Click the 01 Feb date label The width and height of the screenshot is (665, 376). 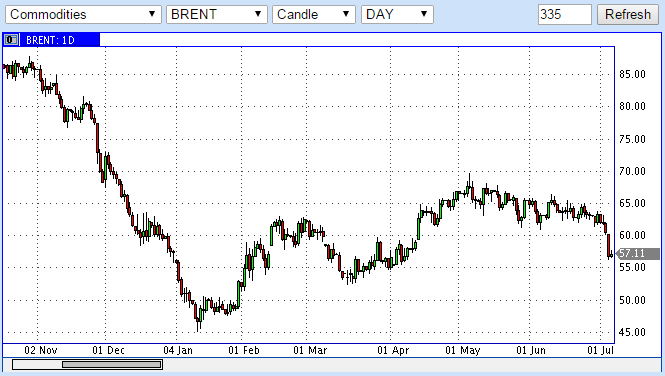[244, 351]
